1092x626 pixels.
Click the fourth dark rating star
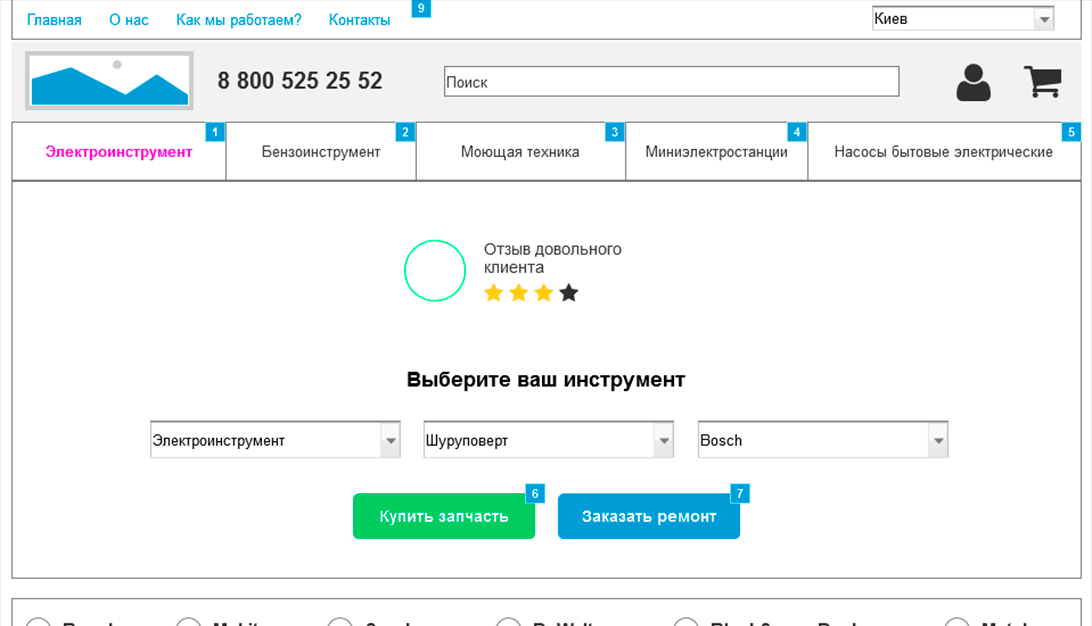click(569, 293)
